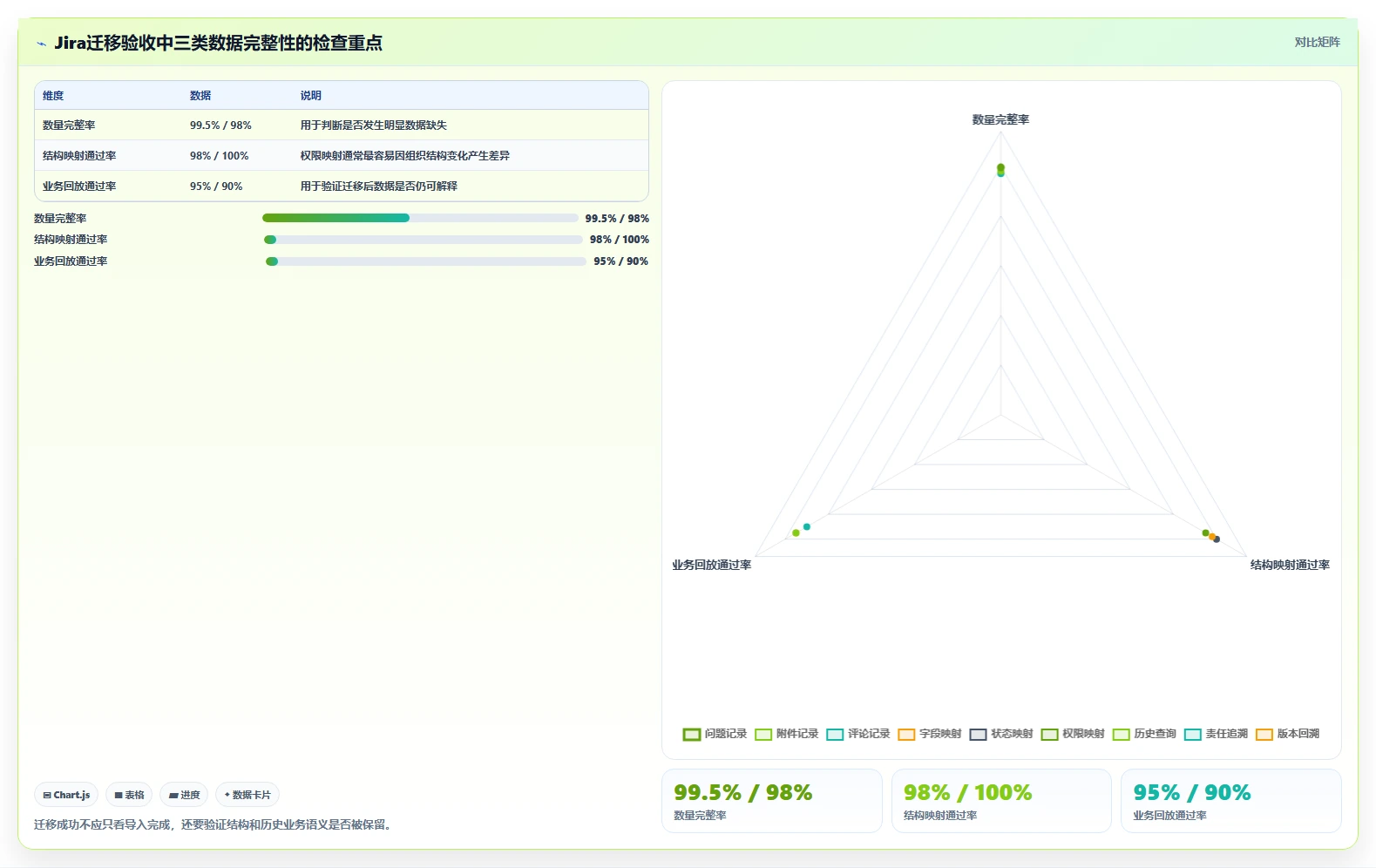Click the 结构映射通过率 progress bar
This screenshot has width=1376, height=868.
tap(423, 240)
